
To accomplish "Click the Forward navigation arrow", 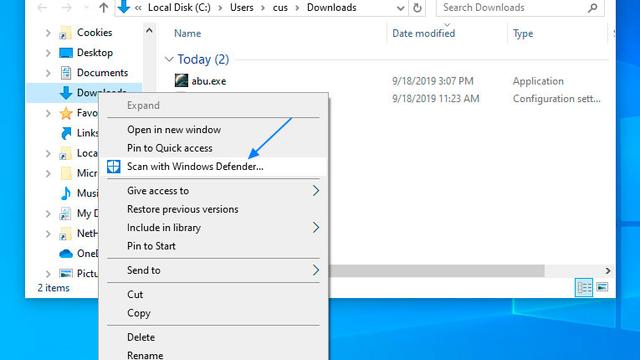I will (66, 7).
